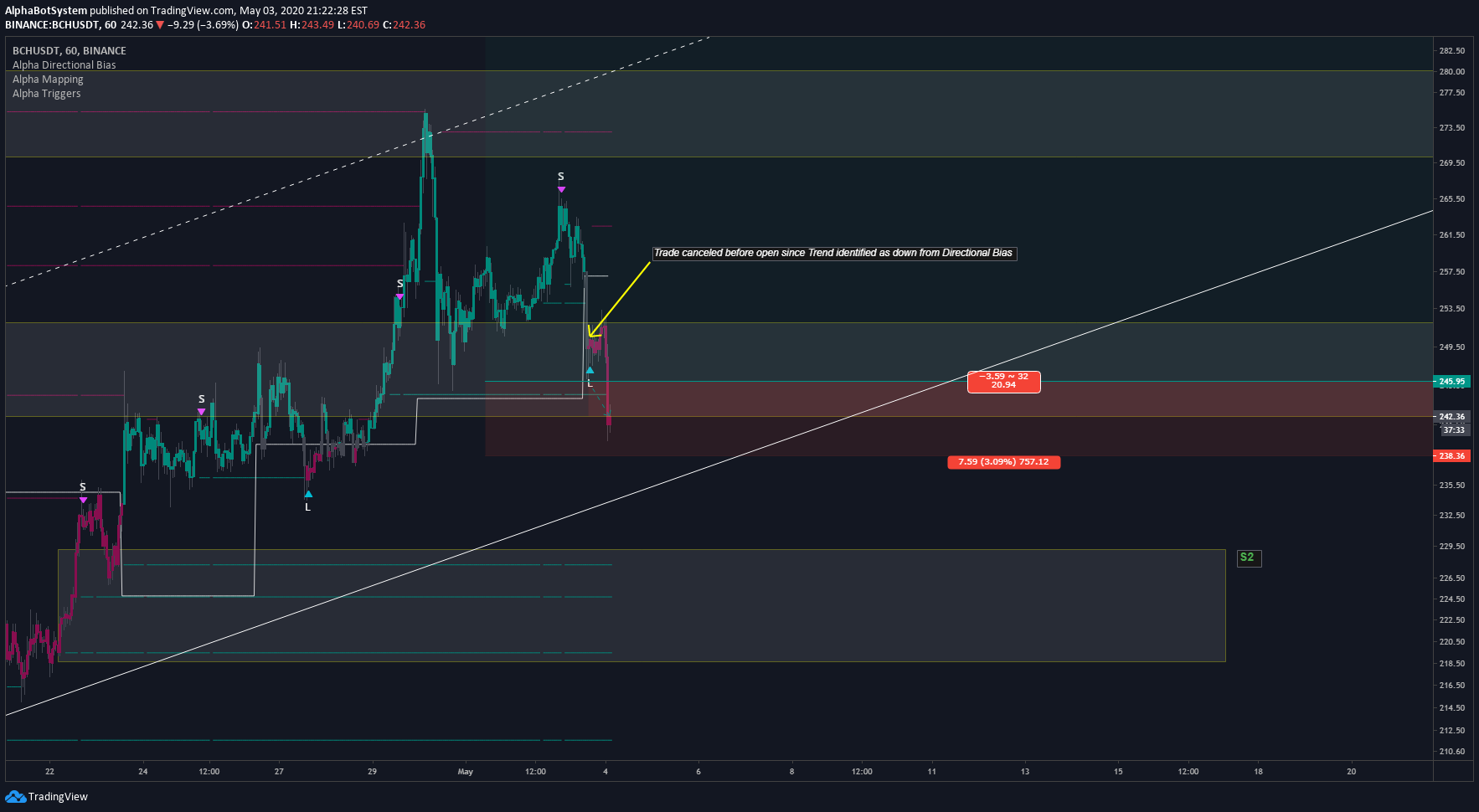Click the '27' date on time axis
Image resolution: width=1479 pixels, height=812 pixels.
tap(279, 772)
